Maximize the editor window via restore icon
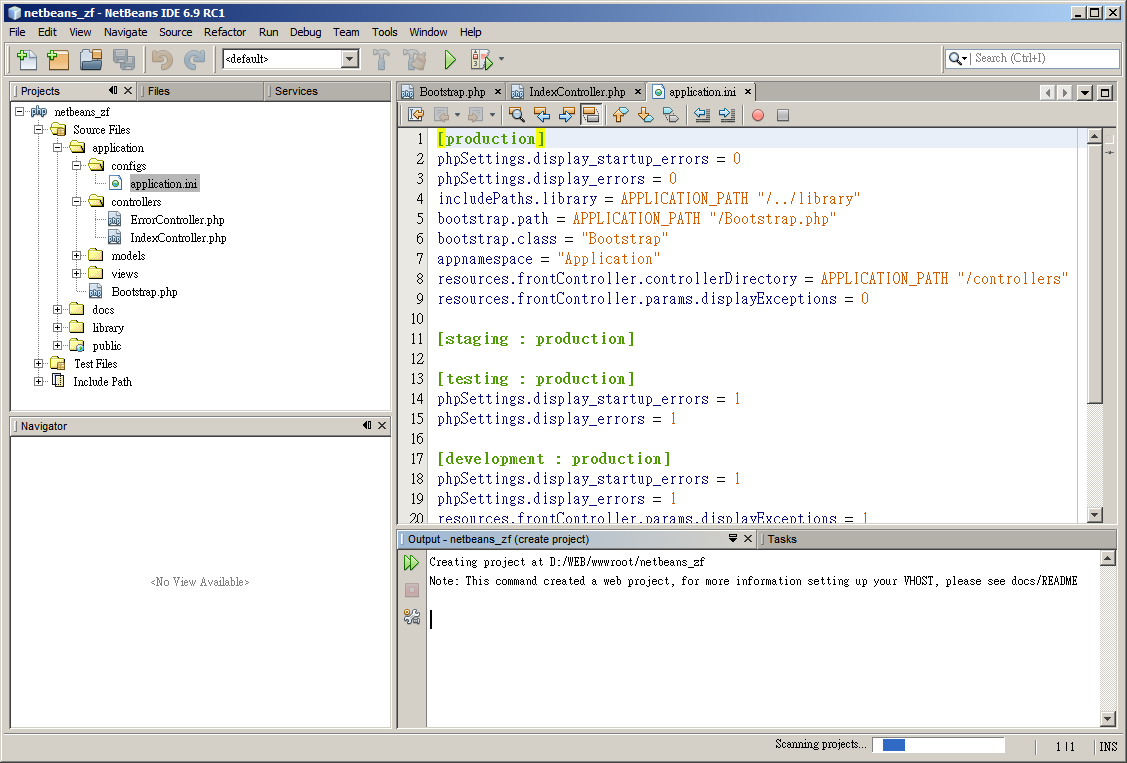 pos(1105,92)
